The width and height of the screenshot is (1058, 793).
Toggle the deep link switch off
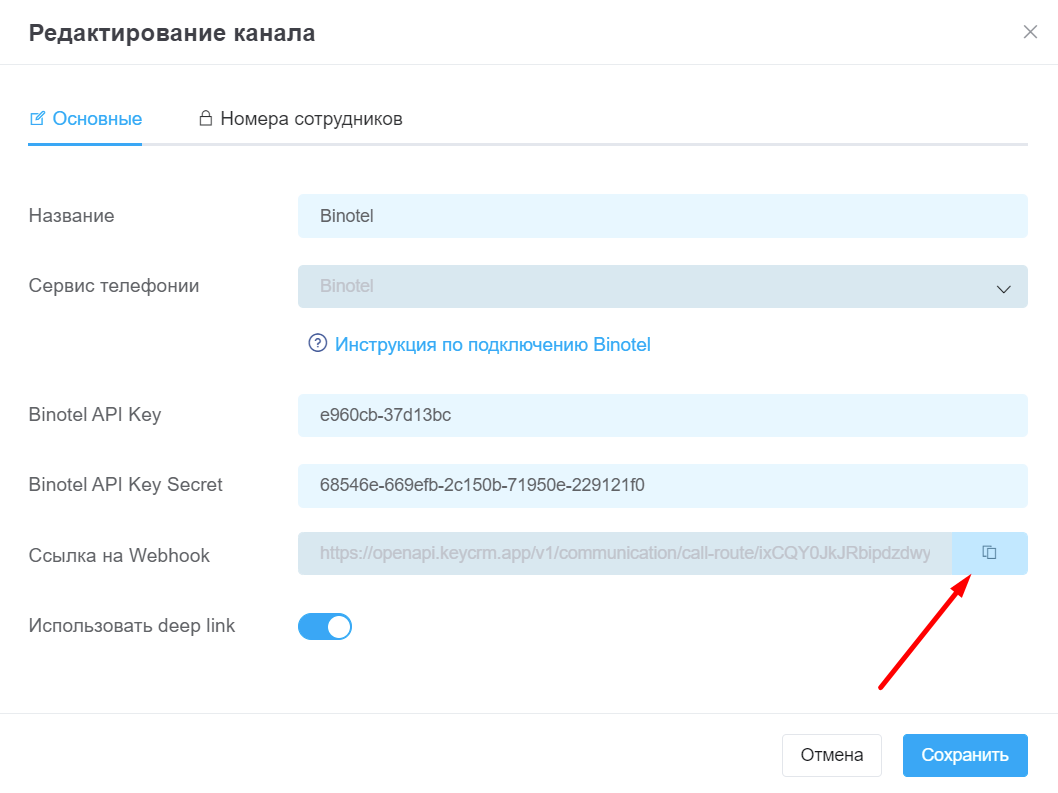tap(325, 626)
